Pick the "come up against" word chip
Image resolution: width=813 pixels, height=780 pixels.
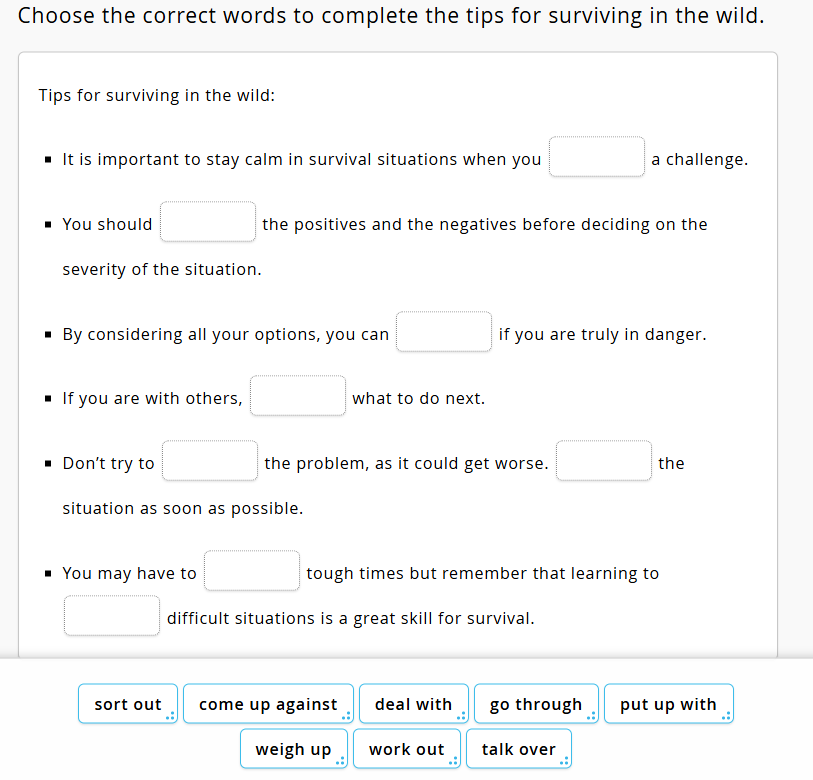pyautogui.click(x=267, y=704)
